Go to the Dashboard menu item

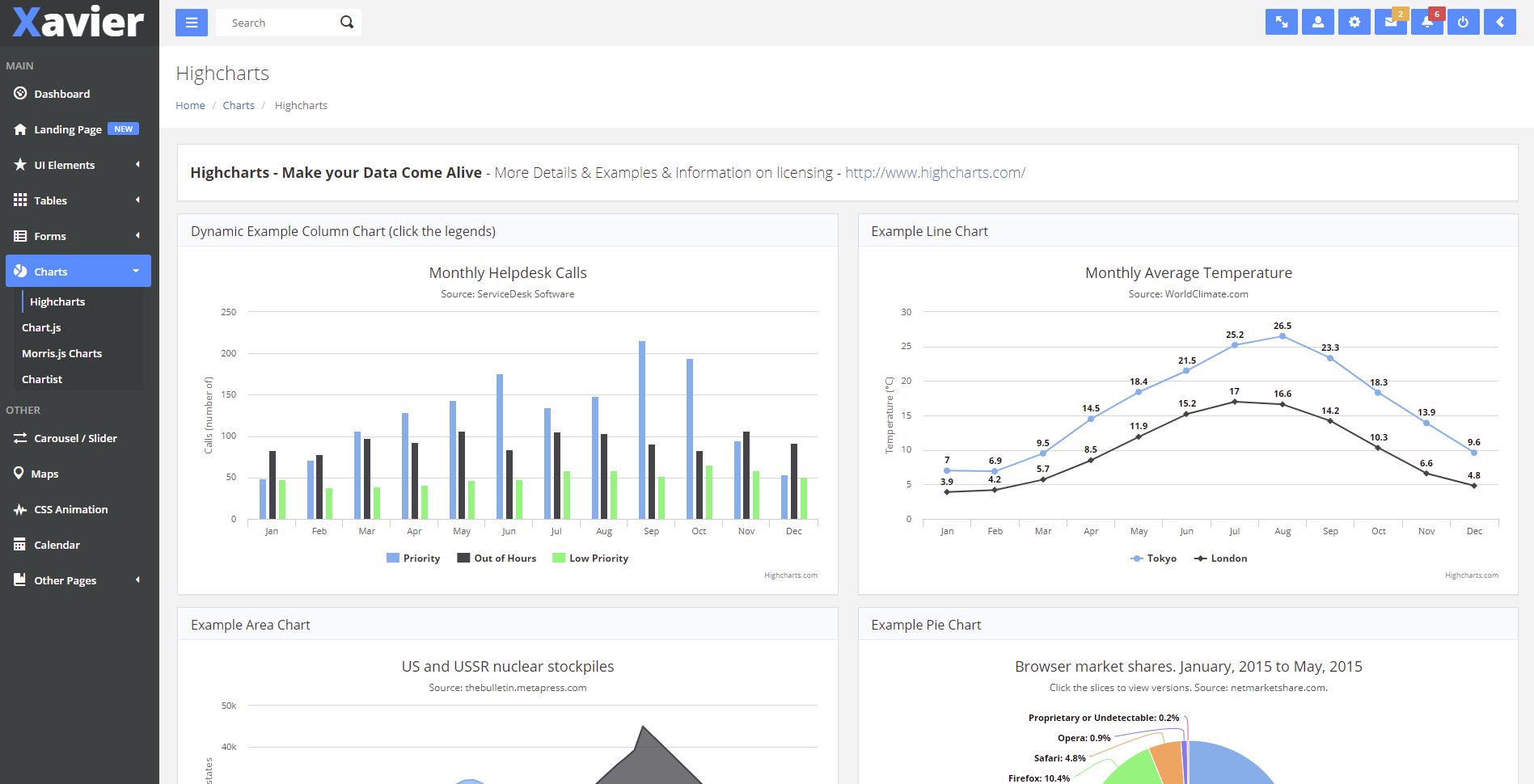pos(61,94)
